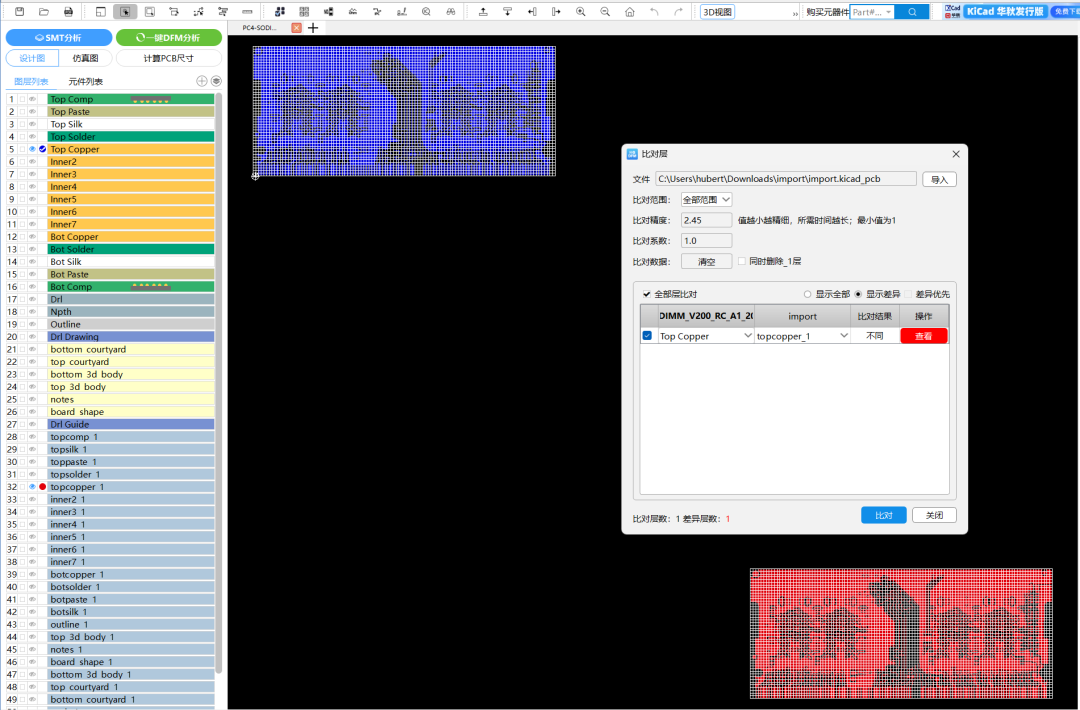Enable the 差异优先 checkbox
Image resolution: width=1080 pixels, height=710 pixels.
908,294
